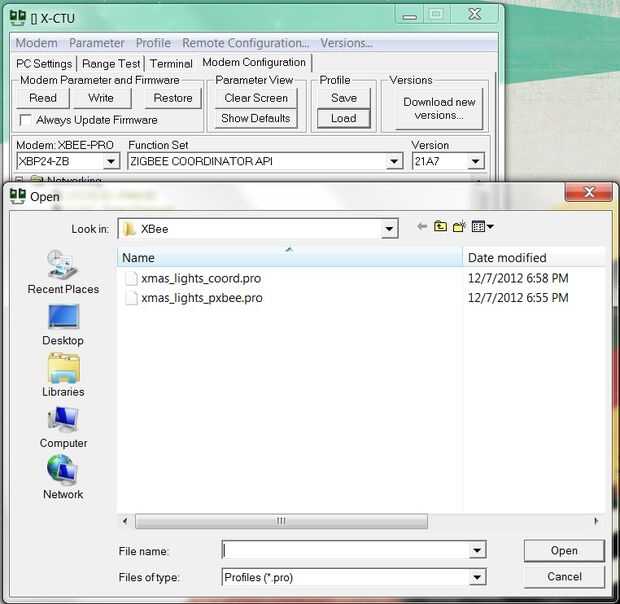Select file icon of xmas_lights_pxbee.pro
The height and width of the screenshot is (604, 620).
point(131,298)
